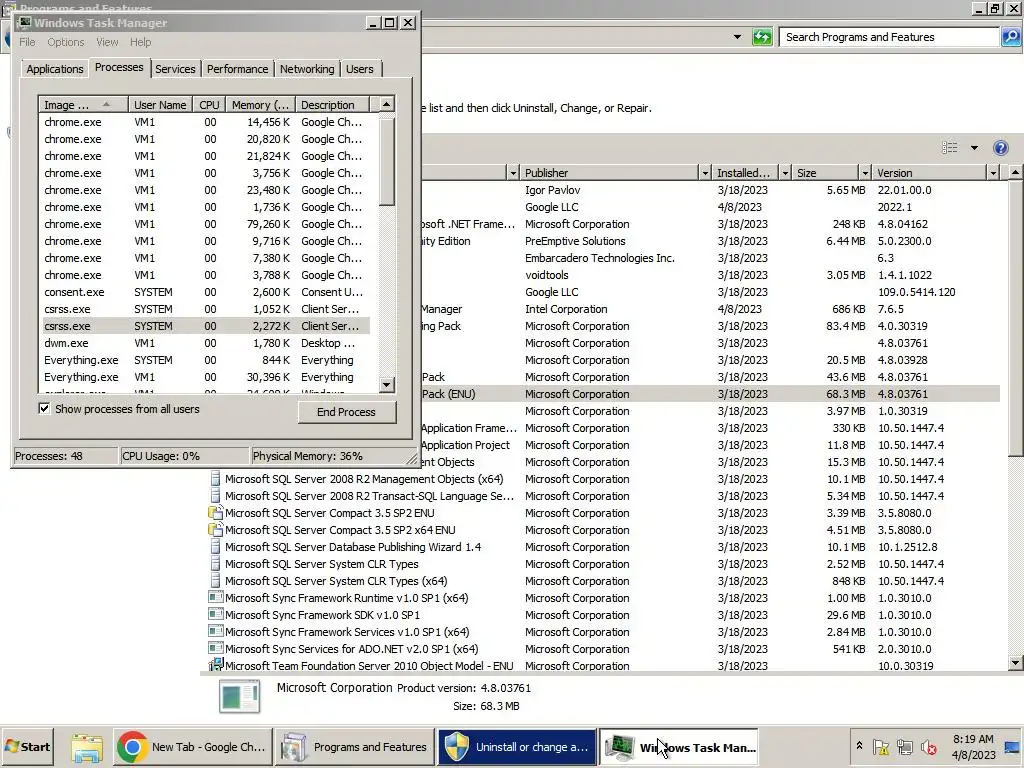Image resolution: width=1024 pixels, height=768 pixels.
Task: Open the Installed On column filter dropdown
Action: (785, 173)
